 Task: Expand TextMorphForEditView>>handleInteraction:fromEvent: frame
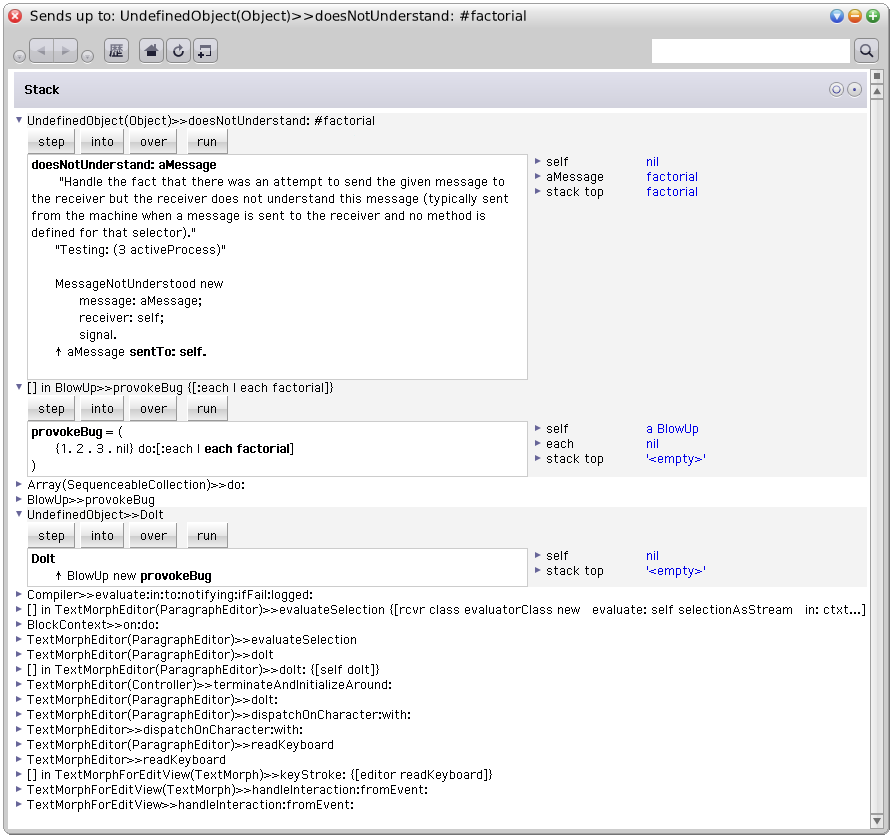coord(19,804)
